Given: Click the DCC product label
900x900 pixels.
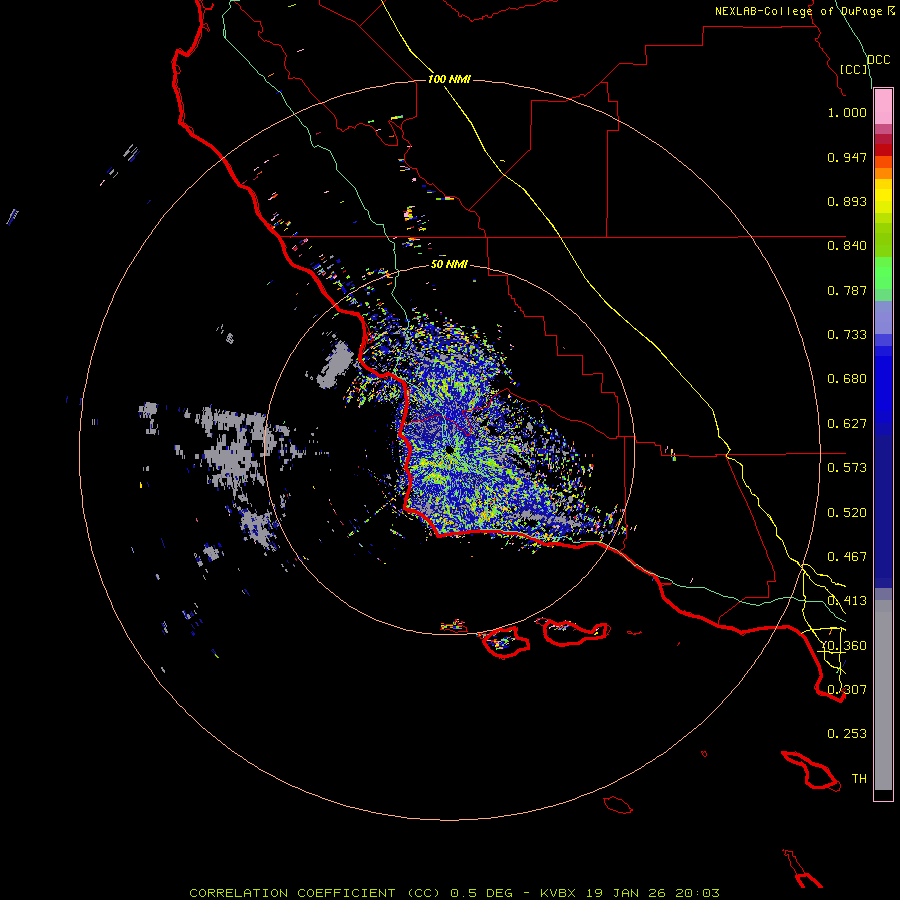Looking at the screenshot, I should (x=879, y=60).
